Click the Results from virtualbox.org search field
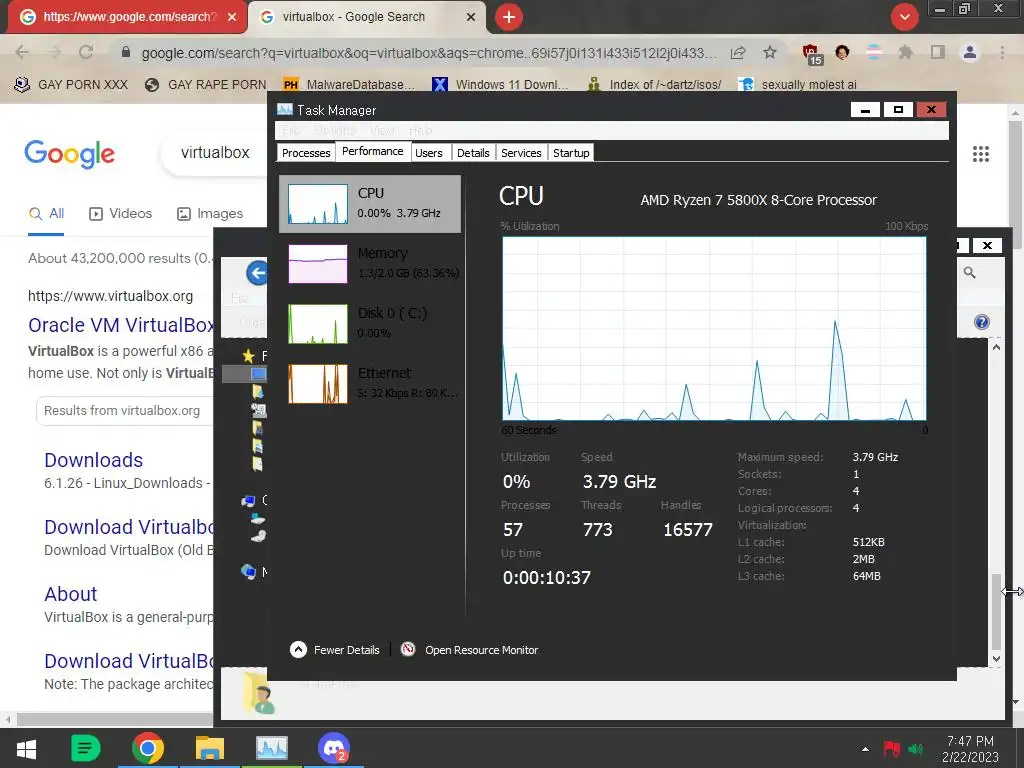This screenshot has width=1024, height=768. pyautogui.click(x=125, y=411)
